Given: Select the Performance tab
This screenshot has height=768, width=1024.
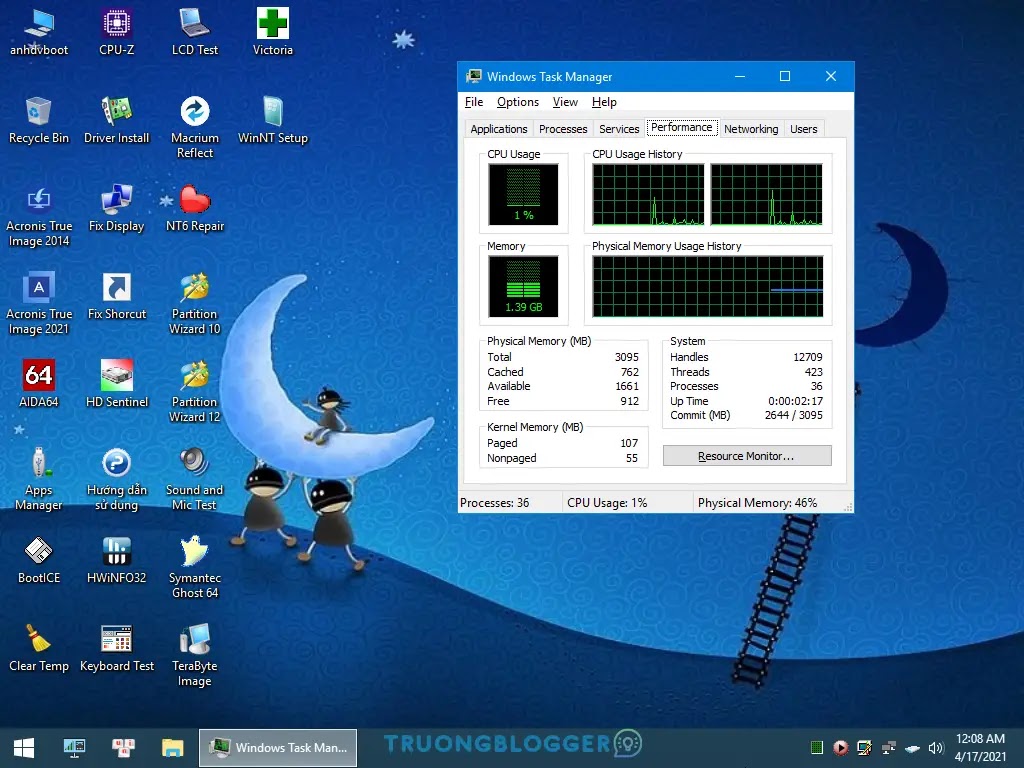Looking at the screenshot, I should [x=682, y=127].
